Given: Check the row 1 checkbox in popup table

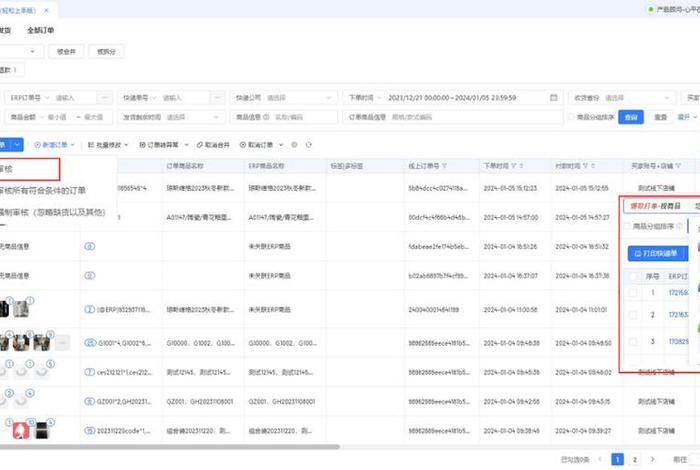Looking at the screenshot, I should pyautogui.click(x=633, y=293).
